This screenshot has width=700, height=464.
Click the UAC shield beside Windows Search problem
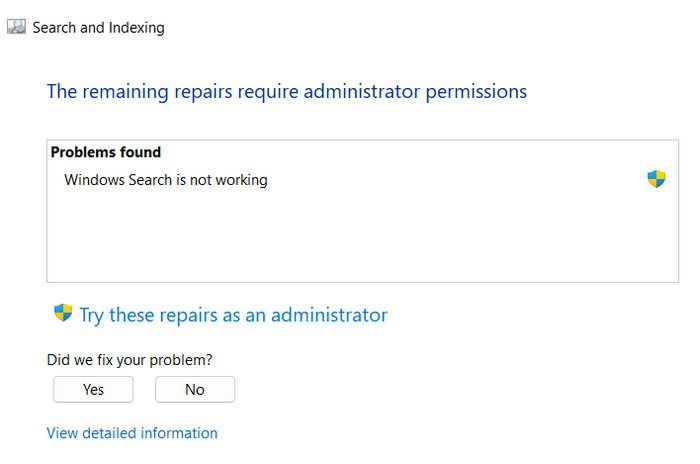pyautogui.click(x=656, y=179)
